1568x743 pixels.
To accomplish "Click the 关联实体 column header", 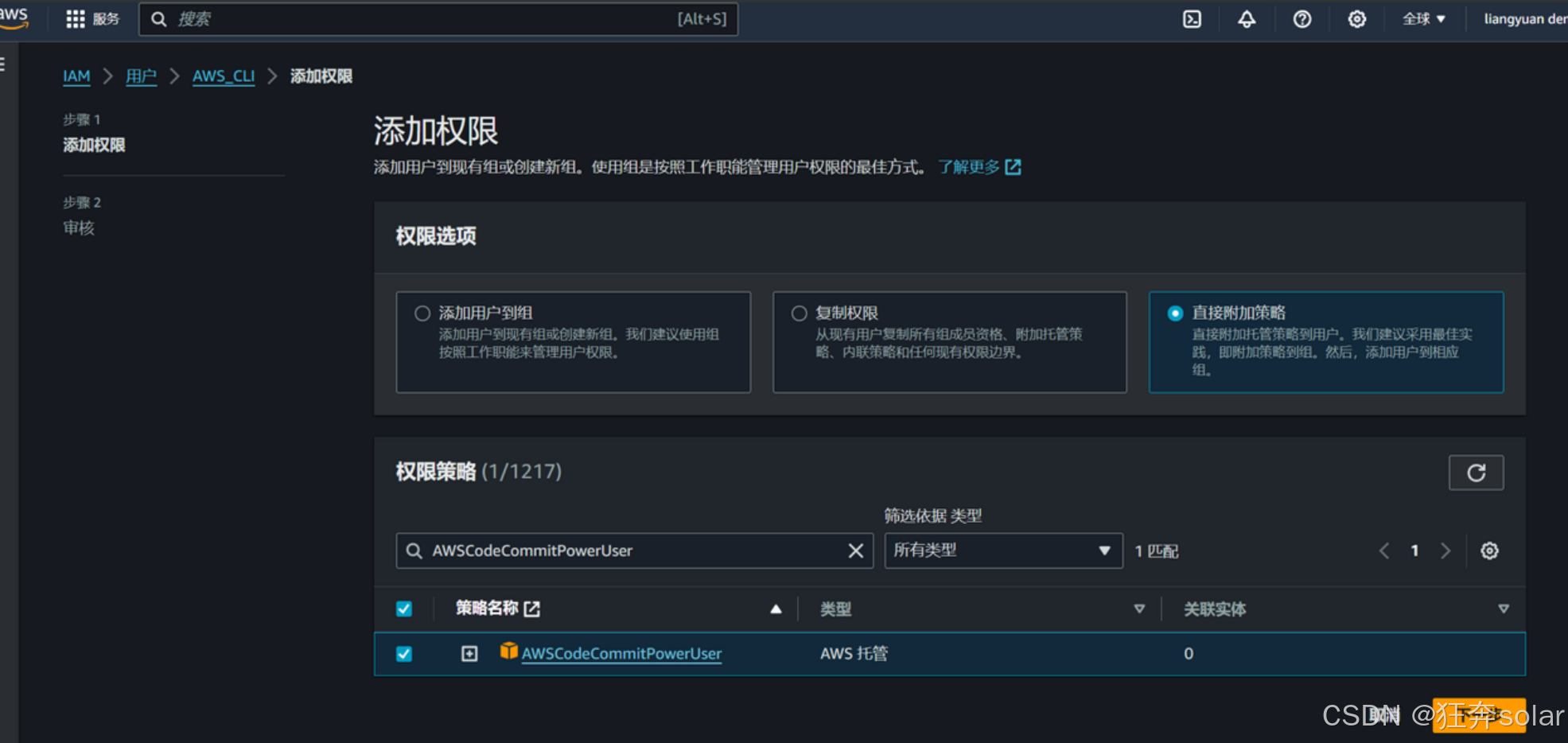I will click(1215, 609).
